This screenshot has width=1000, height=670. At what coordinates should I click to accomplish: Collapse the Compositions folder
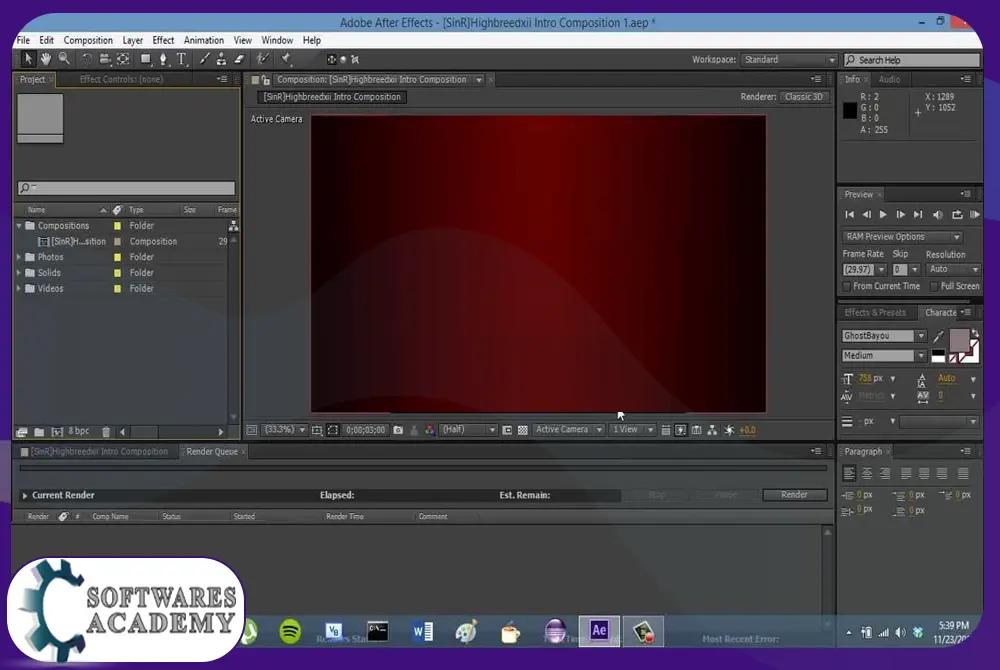[19, 226]
